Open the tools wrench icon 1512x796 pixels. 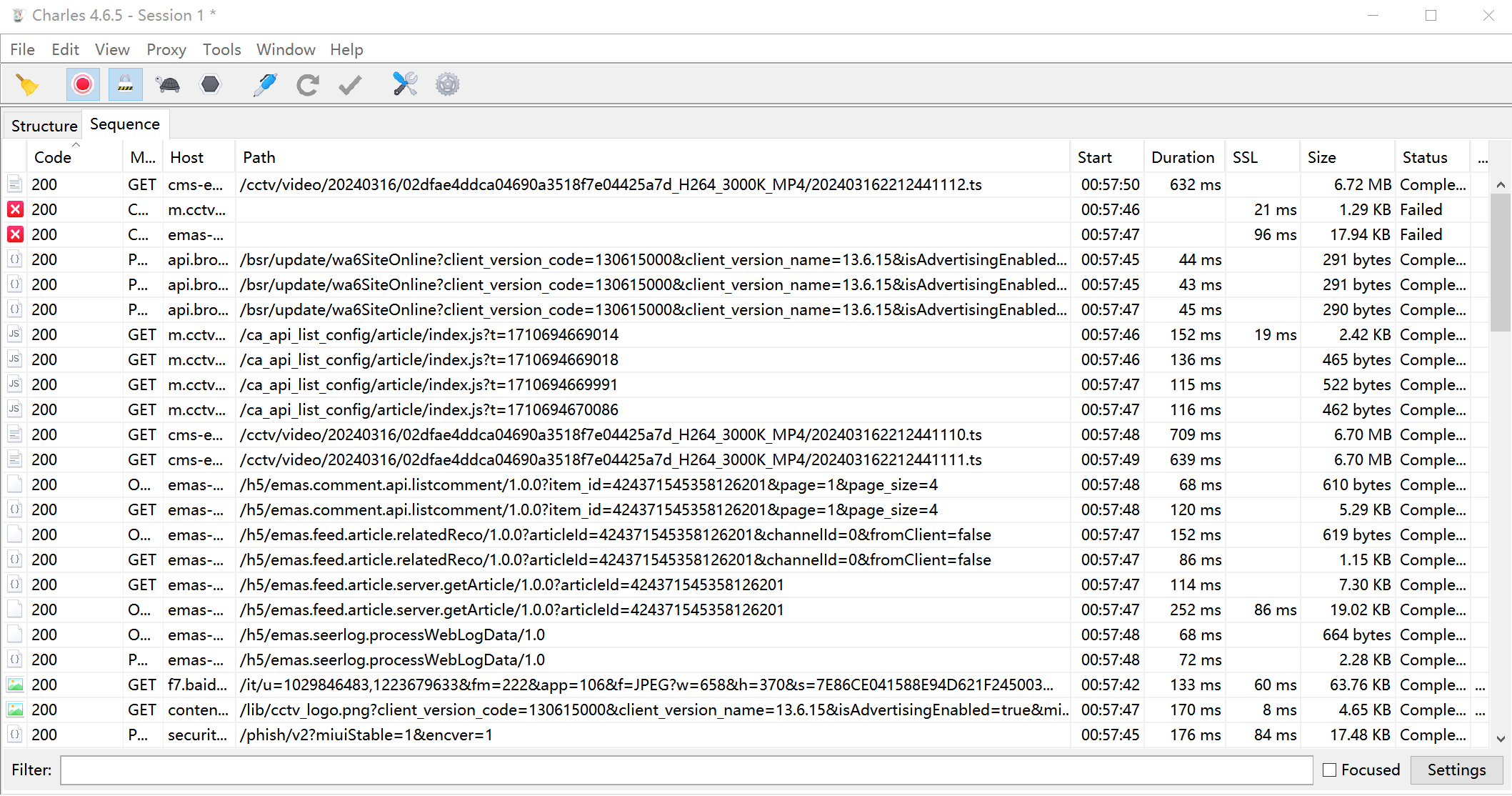coord(405,85)
